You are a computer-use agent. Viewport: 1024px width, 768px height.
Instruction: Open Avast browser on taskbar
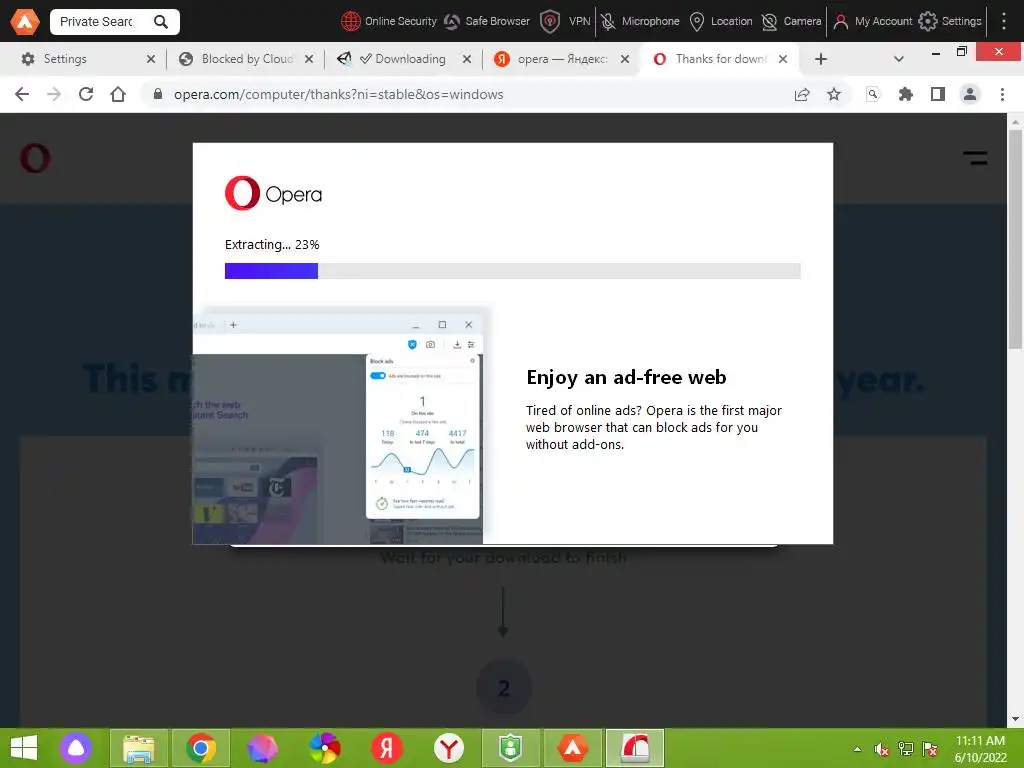[x=573, y=748]
